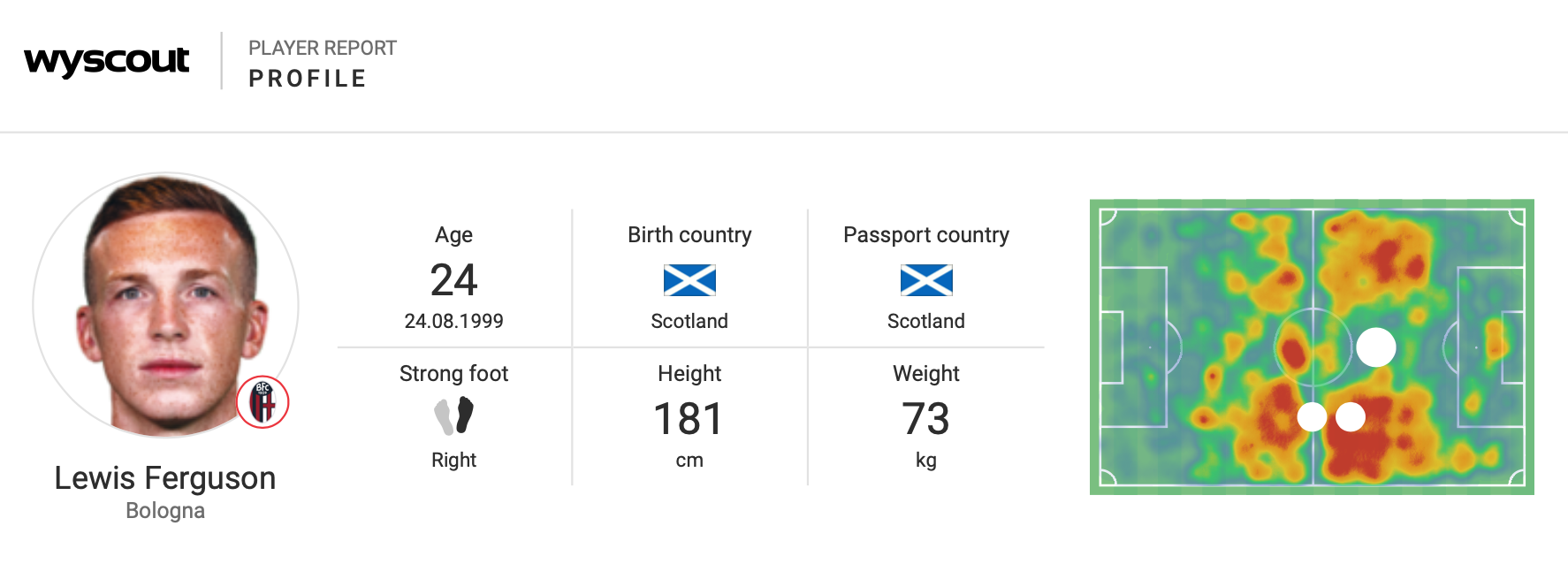Image resolution: width=1568 pixels, height=564 pixels.
Task: Open the Bologna team name under the player
Action: pos(165,511)
